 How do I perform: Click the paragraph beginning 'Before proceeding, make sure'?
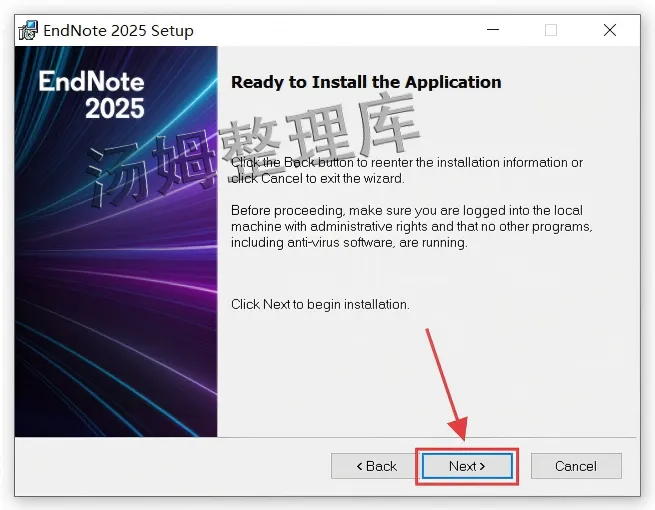click(411, 226)
